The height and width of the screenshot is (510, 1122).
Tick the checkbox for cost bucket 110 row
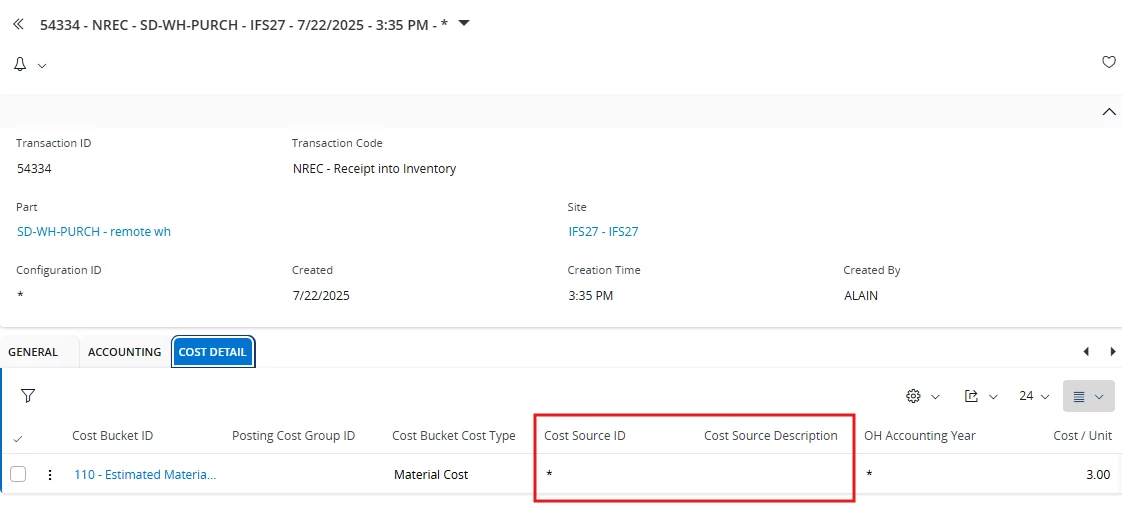coord(18,474)
